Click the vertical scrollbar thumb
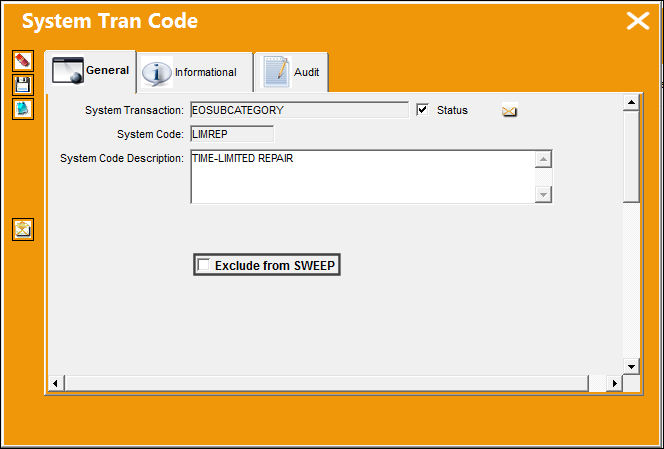The height and width of the screenshot is (449, 664). (631, 157)
